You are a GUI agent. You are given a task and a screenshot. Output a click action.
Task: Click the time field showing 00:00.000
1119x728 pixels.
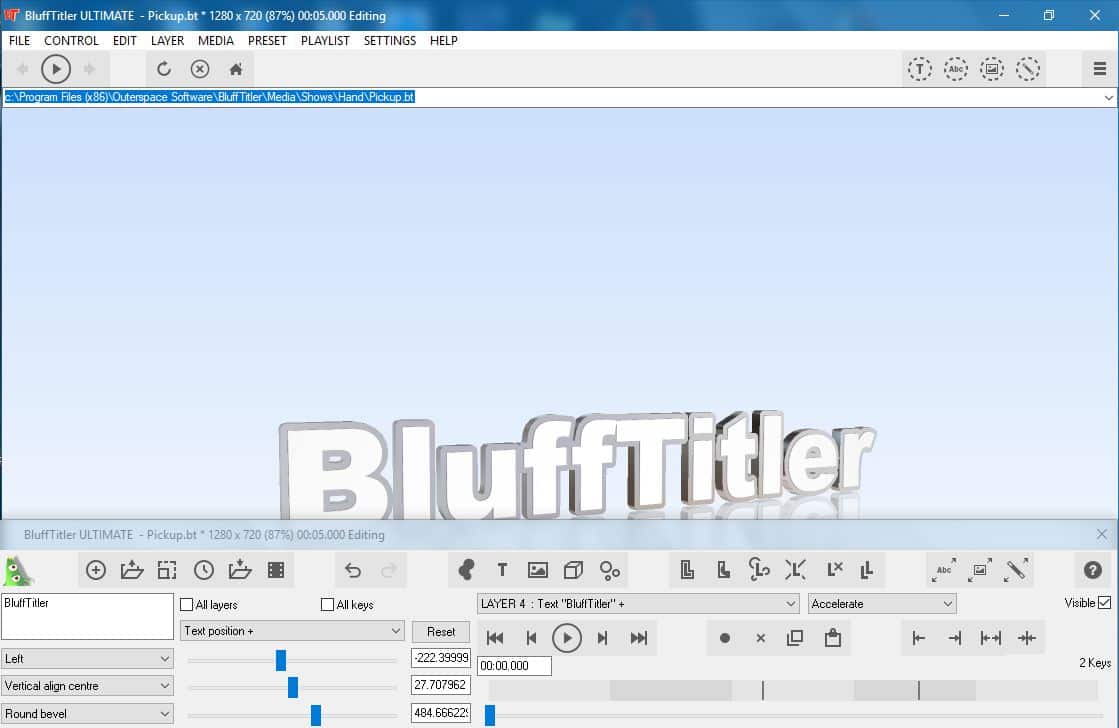click(514, 666)
